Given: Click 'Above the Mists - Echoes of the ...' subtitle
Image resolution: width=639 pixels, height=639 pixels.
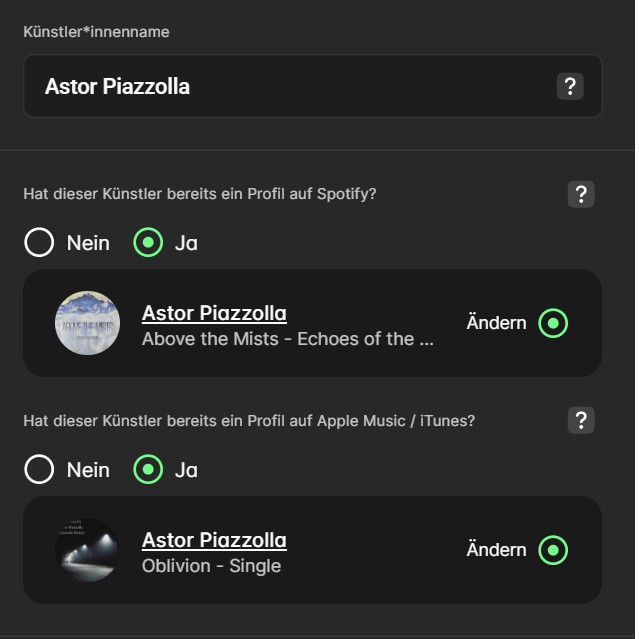Looking at the screenshot, I should click(288, 339).
